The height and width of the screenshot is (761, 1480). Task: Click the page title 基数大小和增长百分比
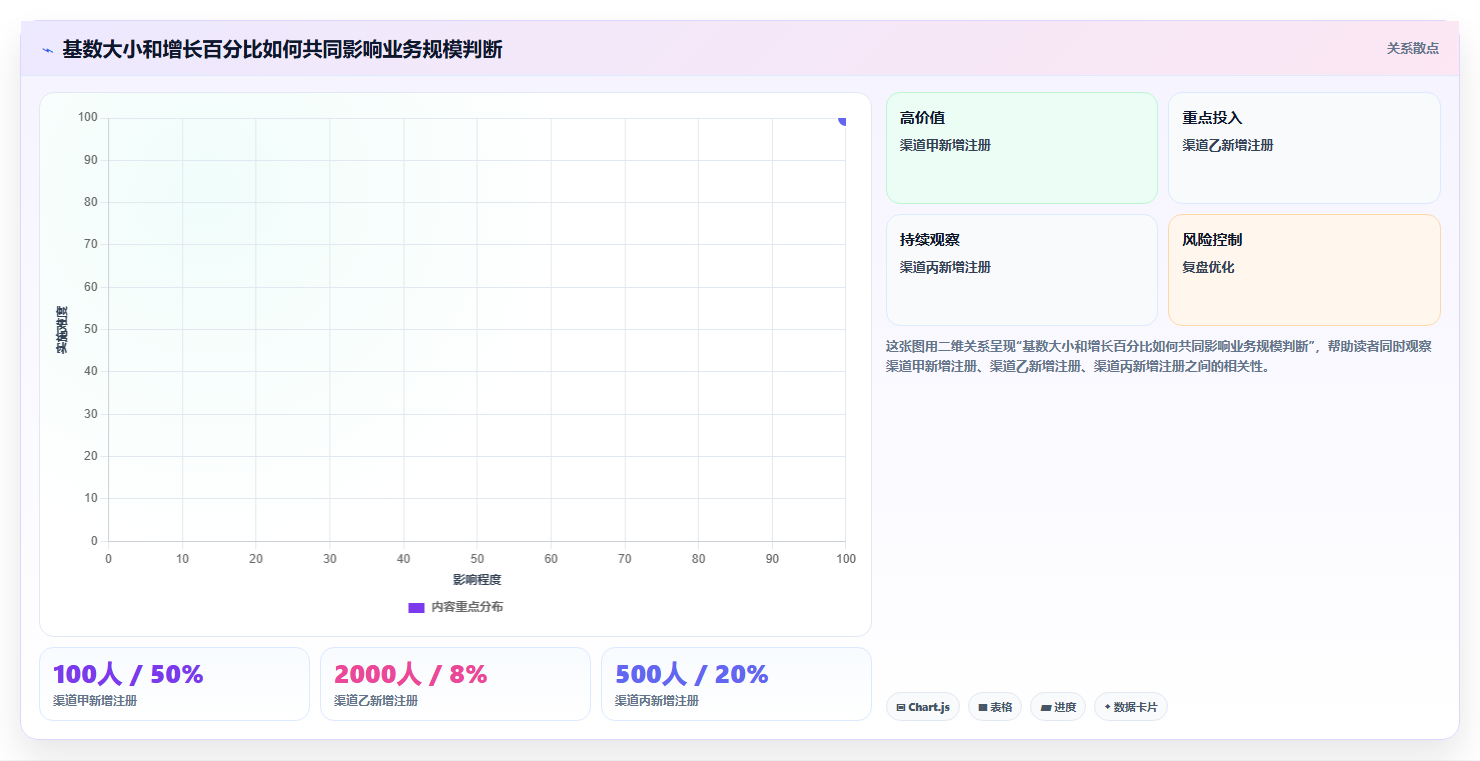tap(282, 49)
